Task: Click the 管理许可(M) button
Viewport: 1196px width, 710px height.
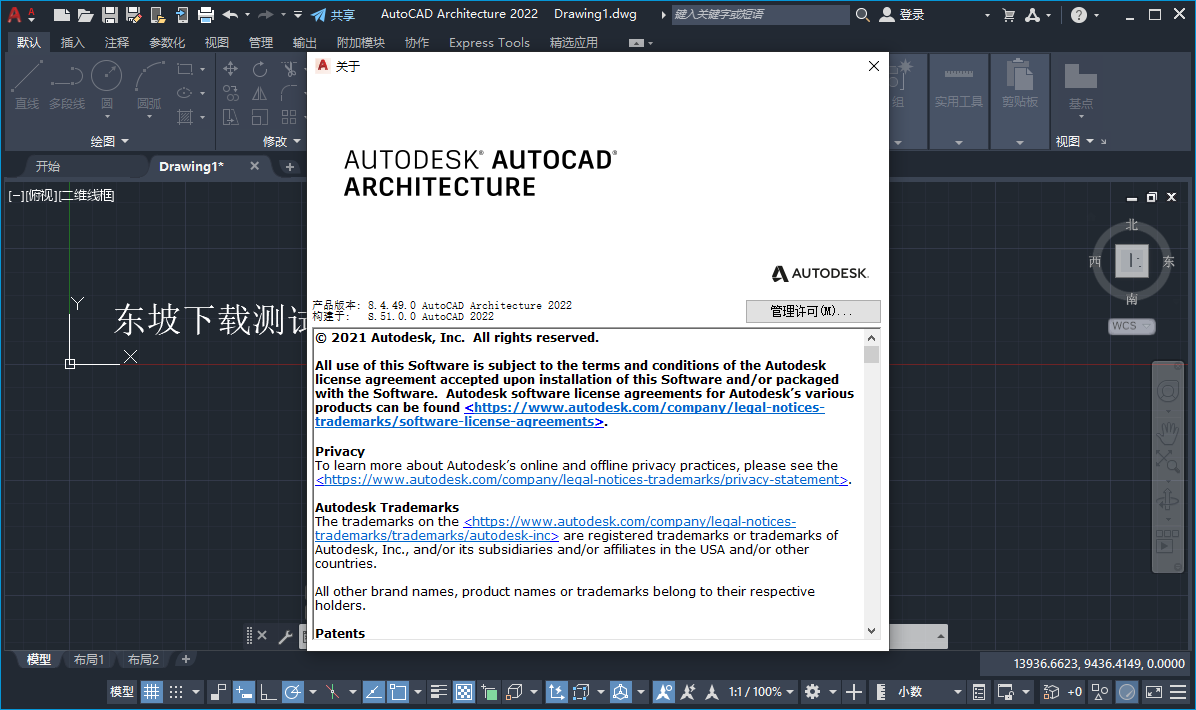Action: [813, 311]
